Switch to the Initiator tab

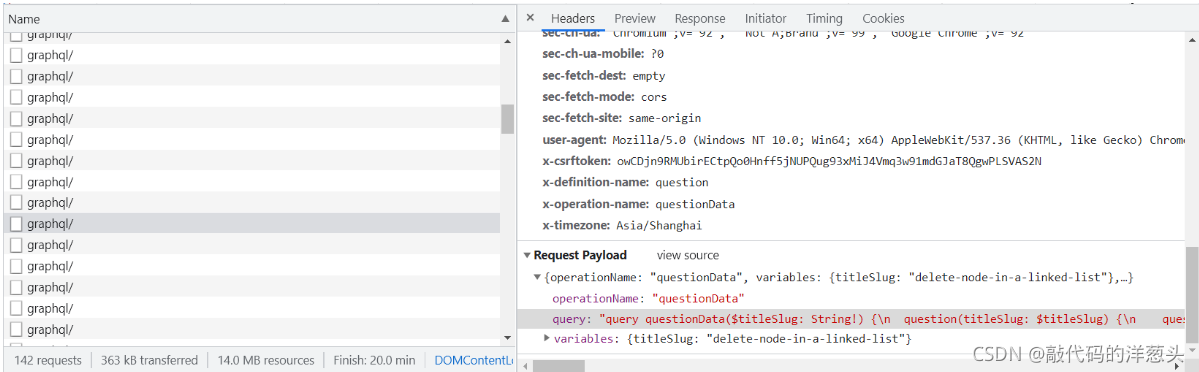coord(765,18)
